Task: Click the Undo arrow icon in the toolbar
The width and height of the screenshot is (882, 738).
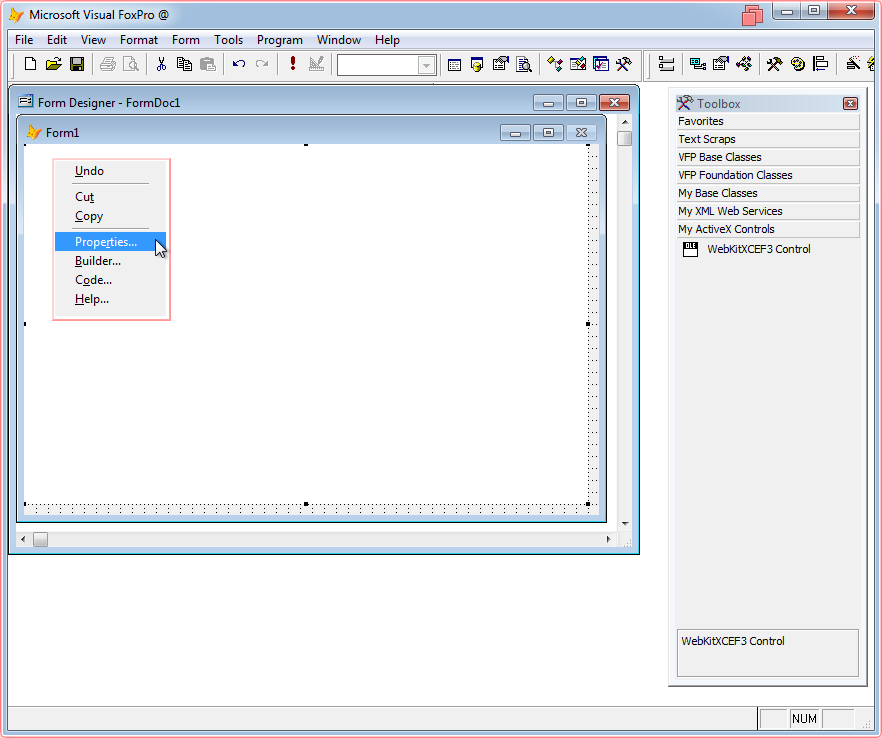Action: 238,64
